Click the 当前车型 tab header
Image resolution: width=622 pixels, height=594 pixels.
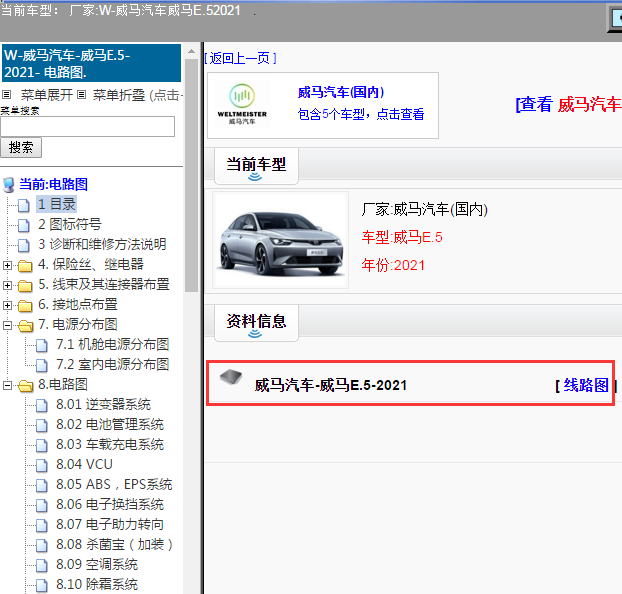click(x=256, y=166)
